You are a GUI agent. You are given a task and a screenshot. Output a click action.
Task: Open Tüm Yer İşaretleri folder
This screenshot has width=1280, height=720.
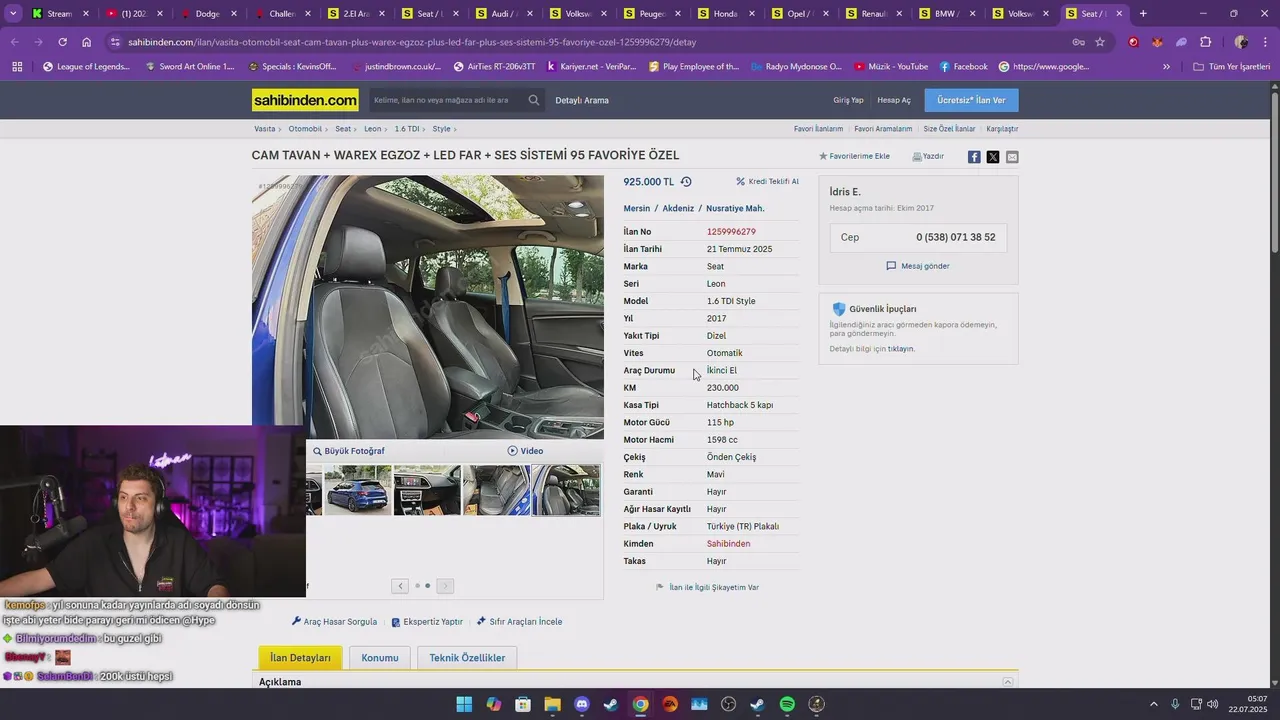pyautogui.click(x=1231, y=67)
